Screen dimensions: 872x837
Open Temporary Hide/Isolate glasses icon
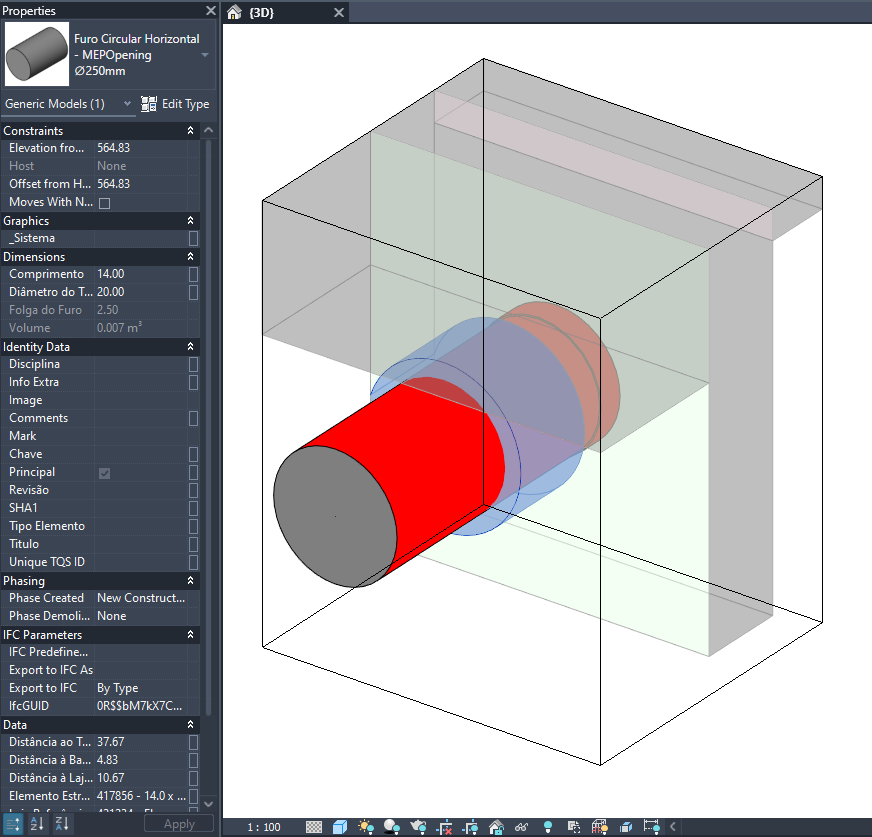(x=522, y=827)
